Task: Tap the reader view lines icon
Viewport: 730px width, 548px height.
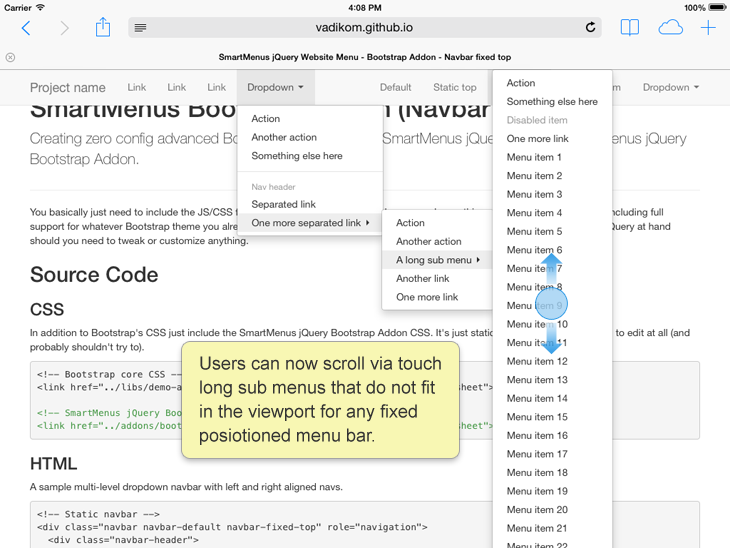Action: pos(140,28)
